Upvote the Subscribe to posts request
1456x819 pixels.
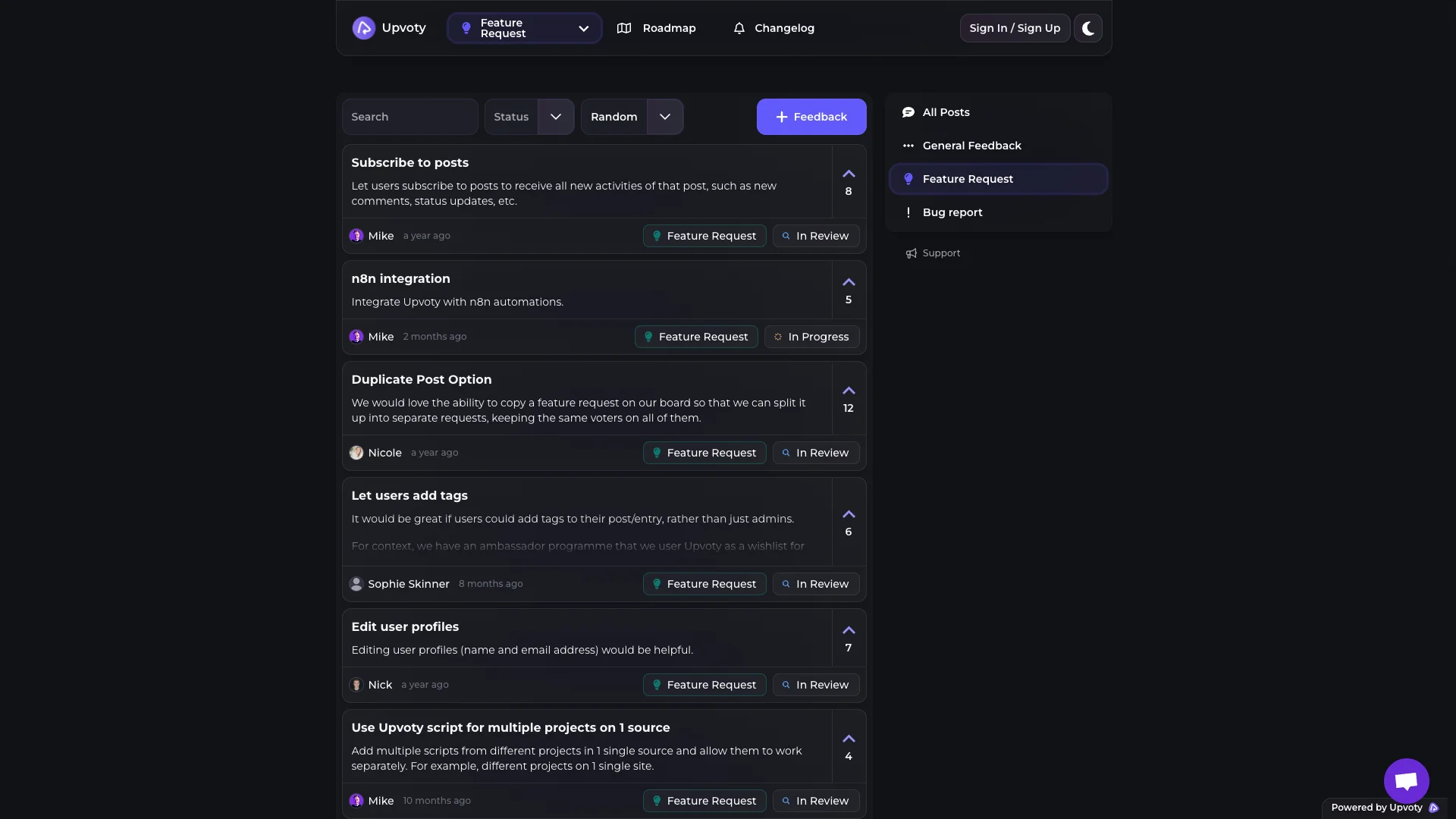pyautogui.click(x=849, y=174)
